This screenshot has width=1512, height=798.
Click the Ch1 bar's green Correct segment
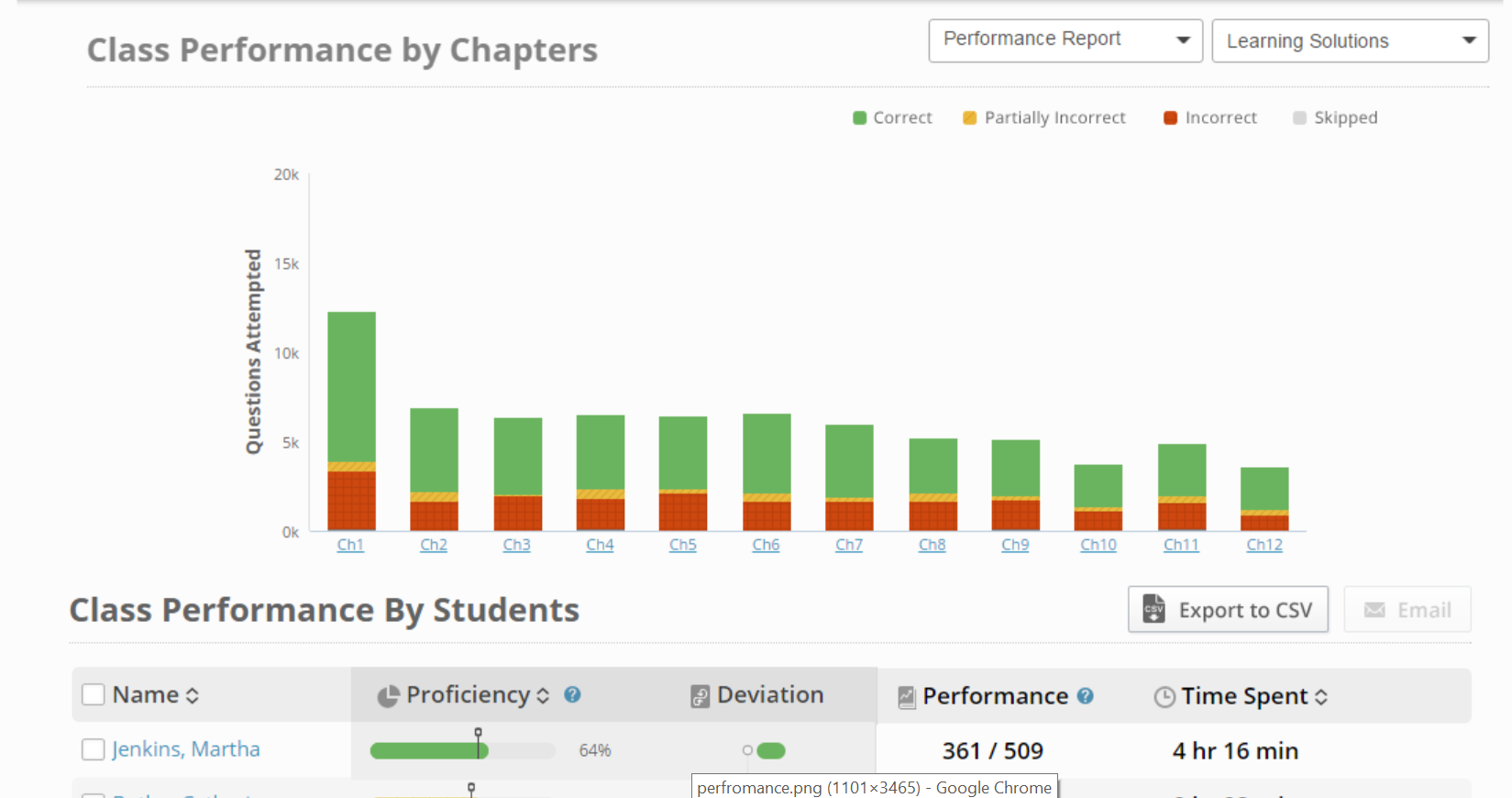(x=351, y=385)
